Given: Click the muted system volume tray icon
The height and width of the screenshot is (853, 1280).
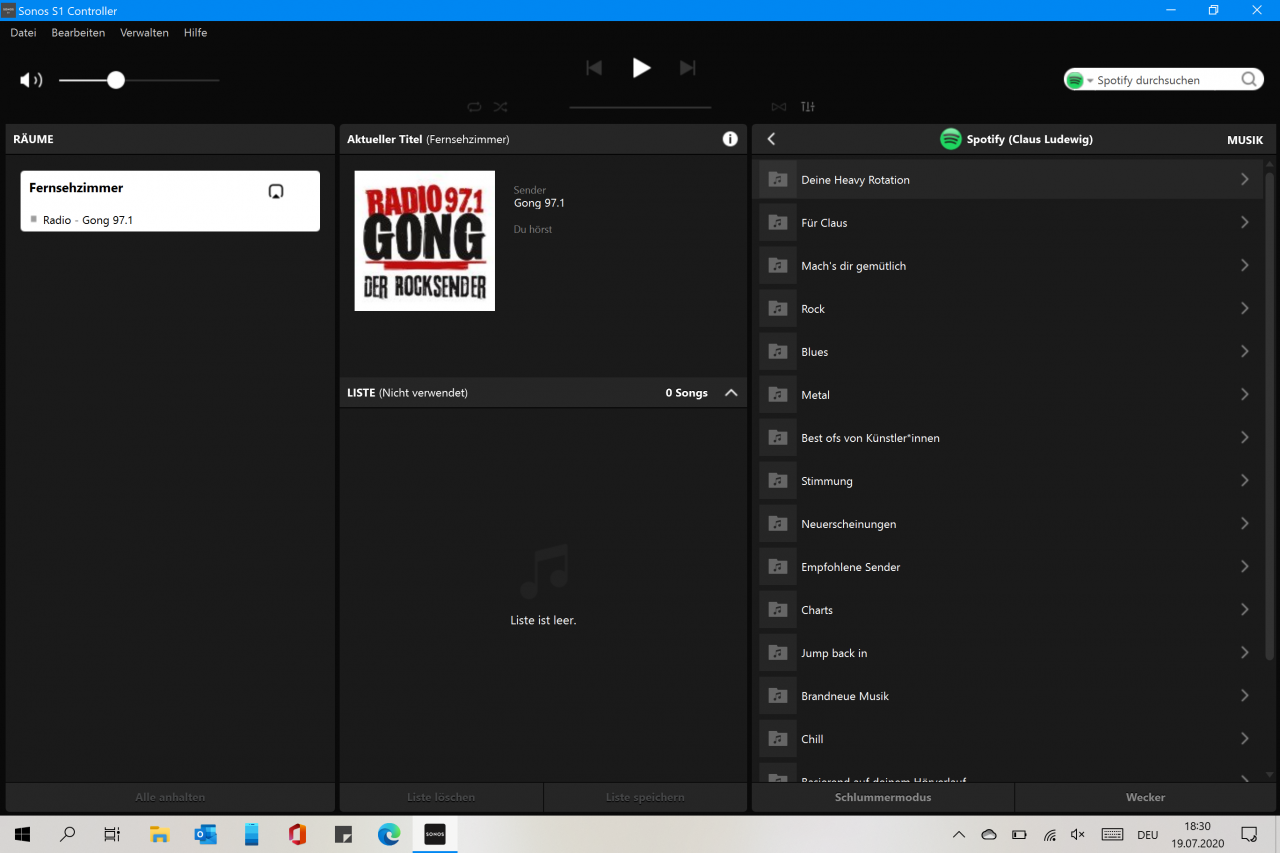Looking at the screenshot, I should click(1078, 834).
